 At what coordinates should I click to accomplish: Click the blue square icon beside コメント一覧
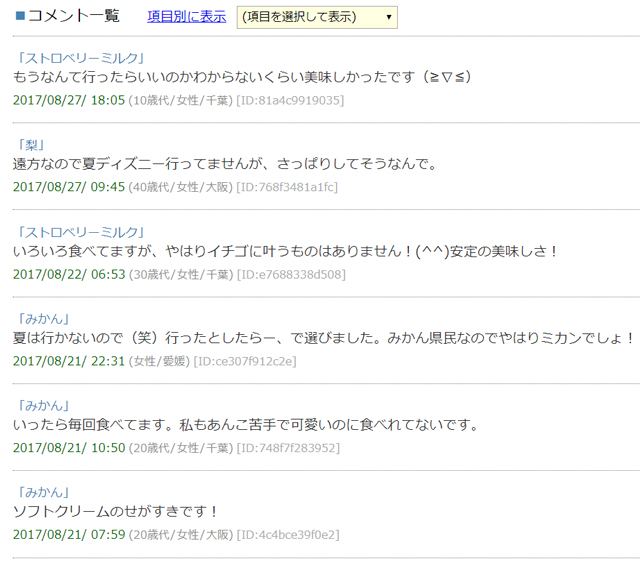coord(19,16)
